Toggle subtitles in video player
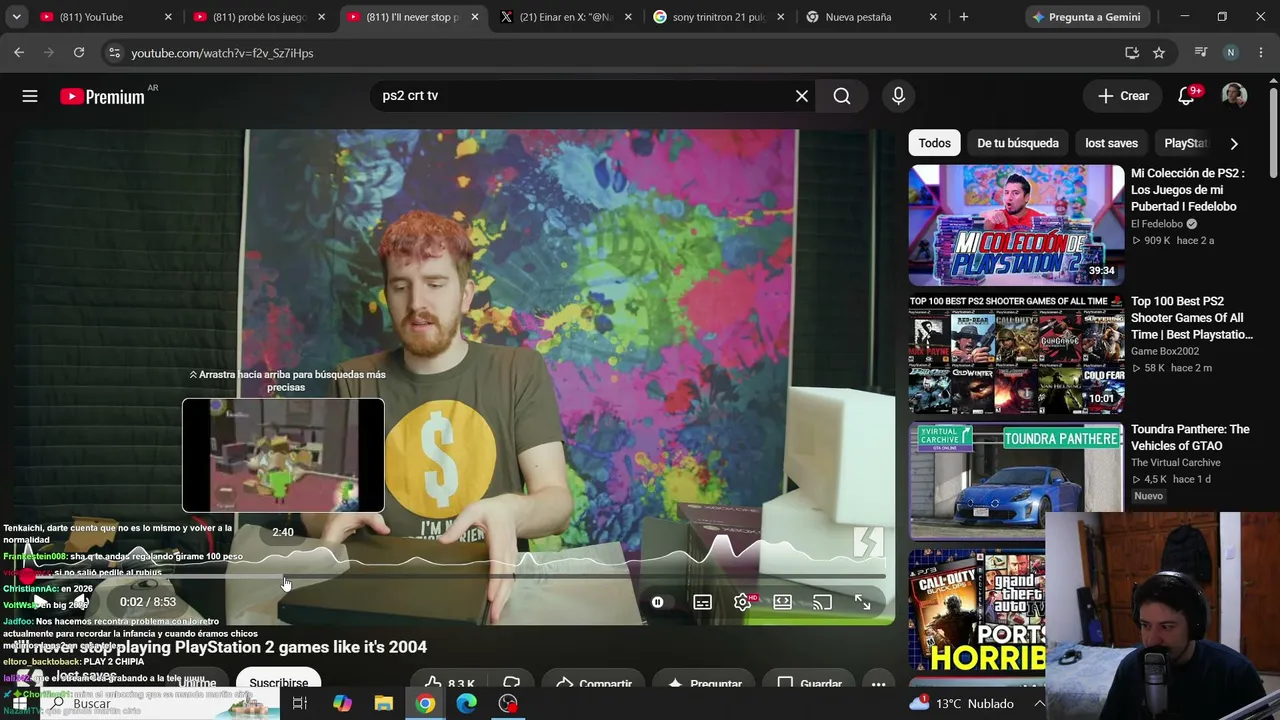The width and height of the screenshot is (1280, 720). [x=703, y=602]
